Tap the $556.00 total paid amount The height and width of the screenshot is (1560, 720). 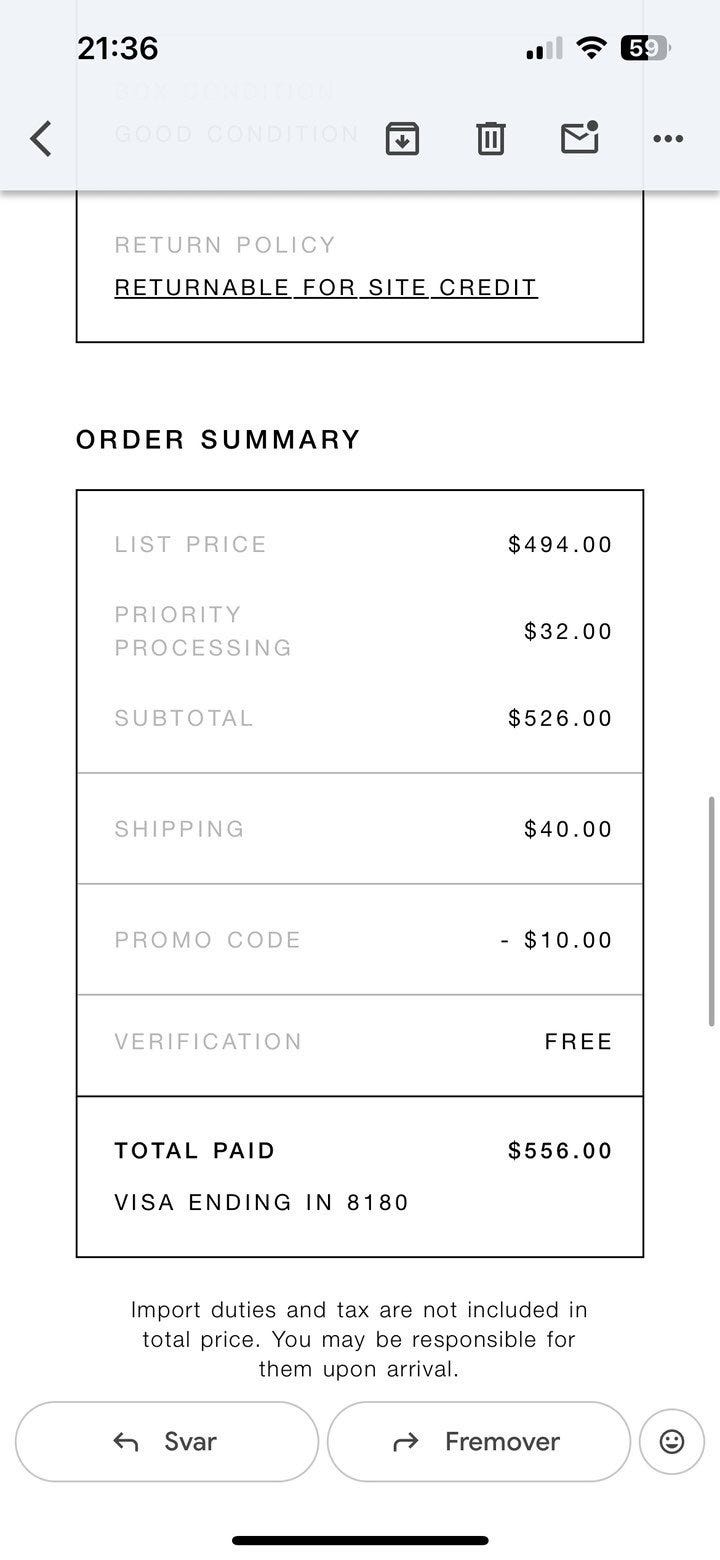tap(560, 1151)
